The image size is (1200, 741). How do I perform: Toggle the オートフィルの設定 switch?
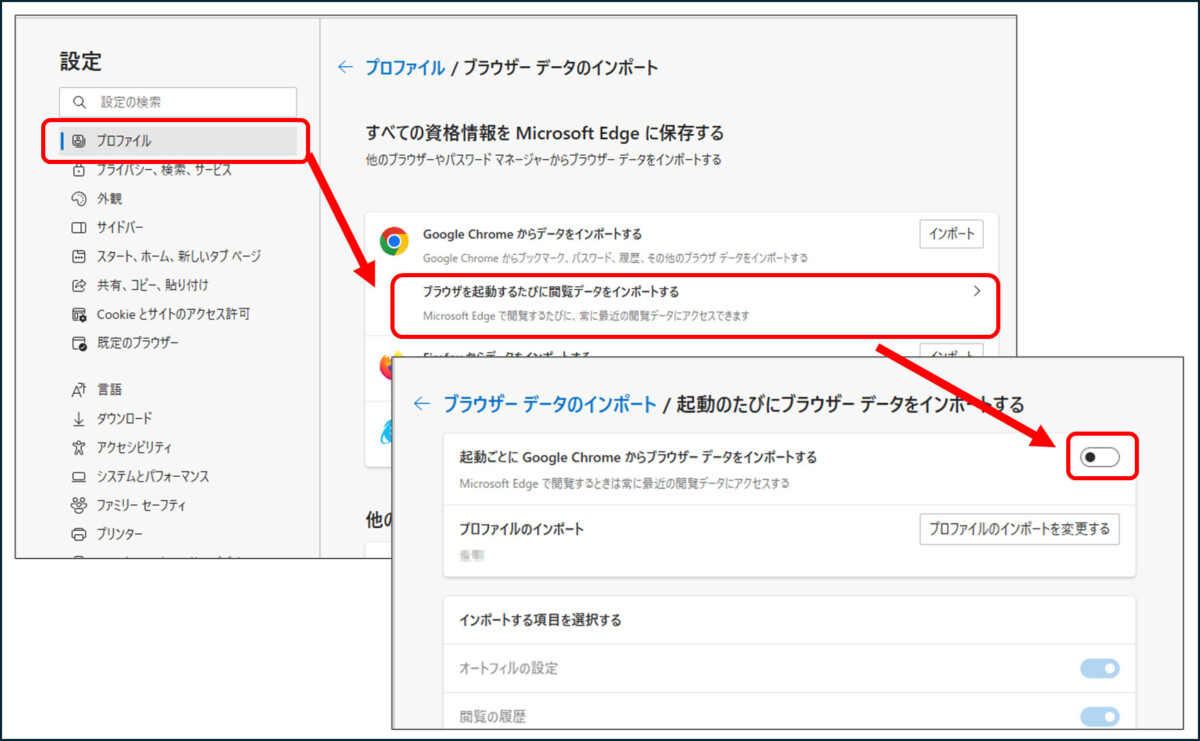click(1100, 668)
